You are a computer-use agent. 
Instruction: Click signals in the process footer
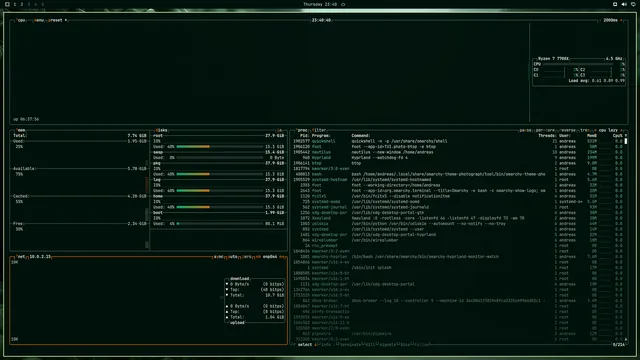[388, 345]
